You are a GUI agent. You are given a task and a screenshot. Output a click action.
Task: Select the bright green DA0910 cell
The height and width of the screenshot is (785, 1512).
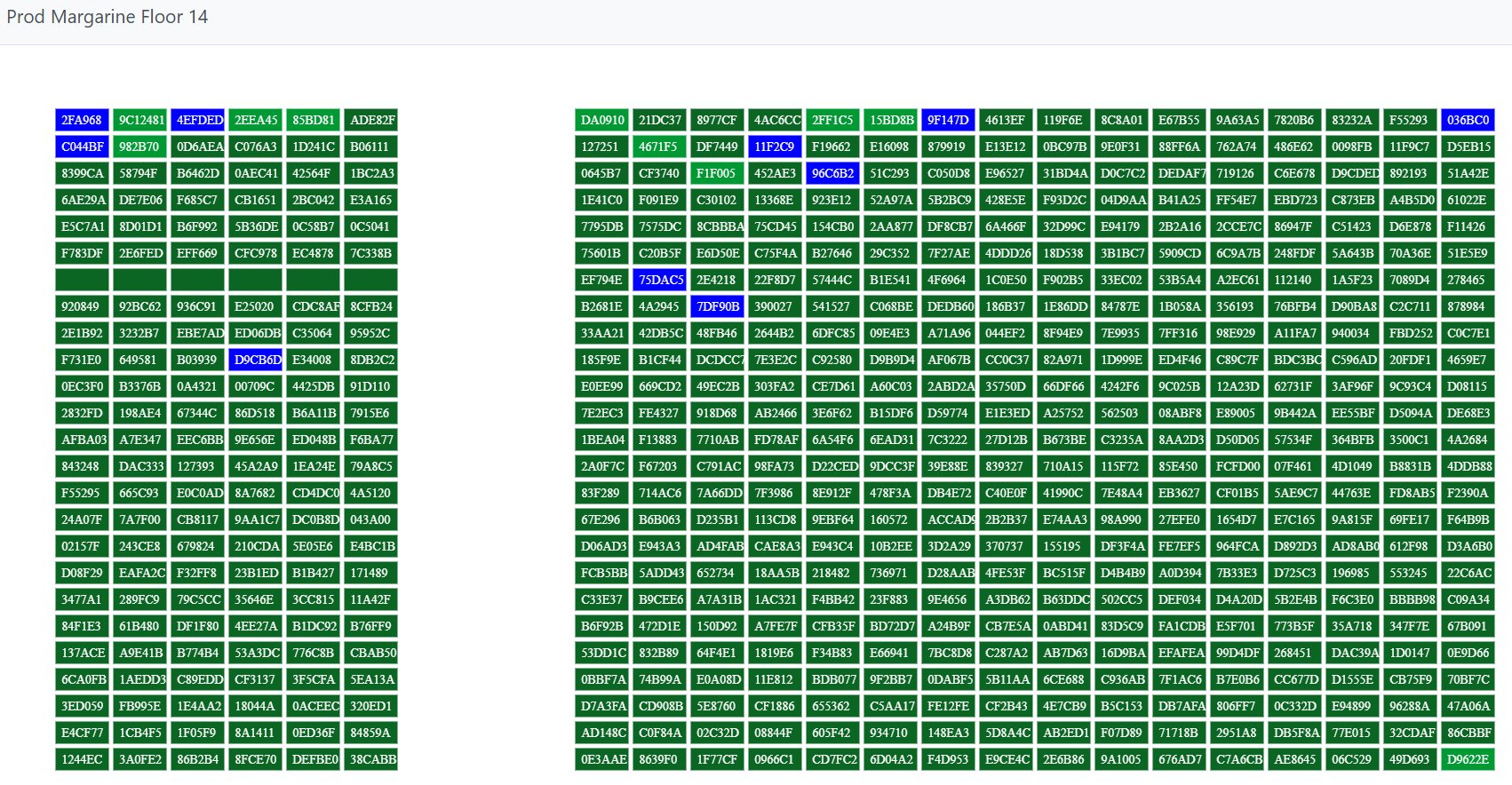pos(601,120)
